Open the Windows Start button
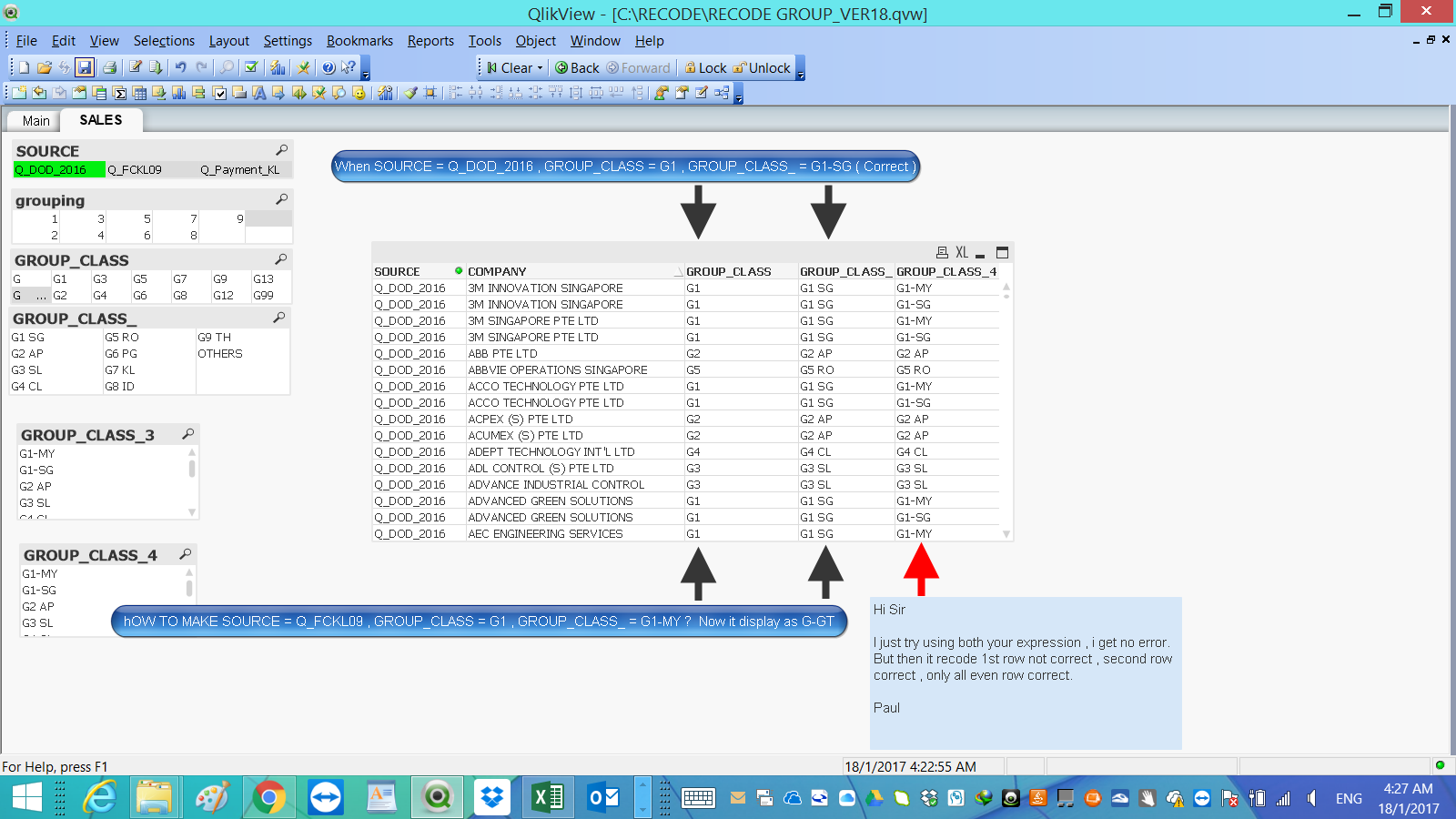Viewport: 1456px width, 819px height. (x=26, y=798)
